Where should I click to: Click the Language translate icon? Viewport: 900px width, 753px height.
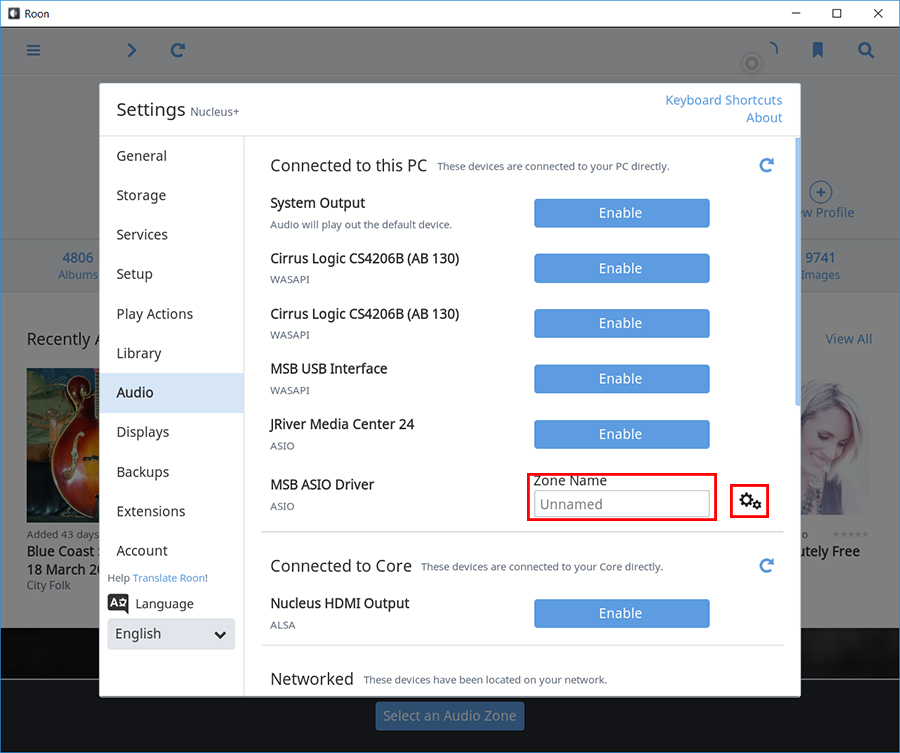118,603
